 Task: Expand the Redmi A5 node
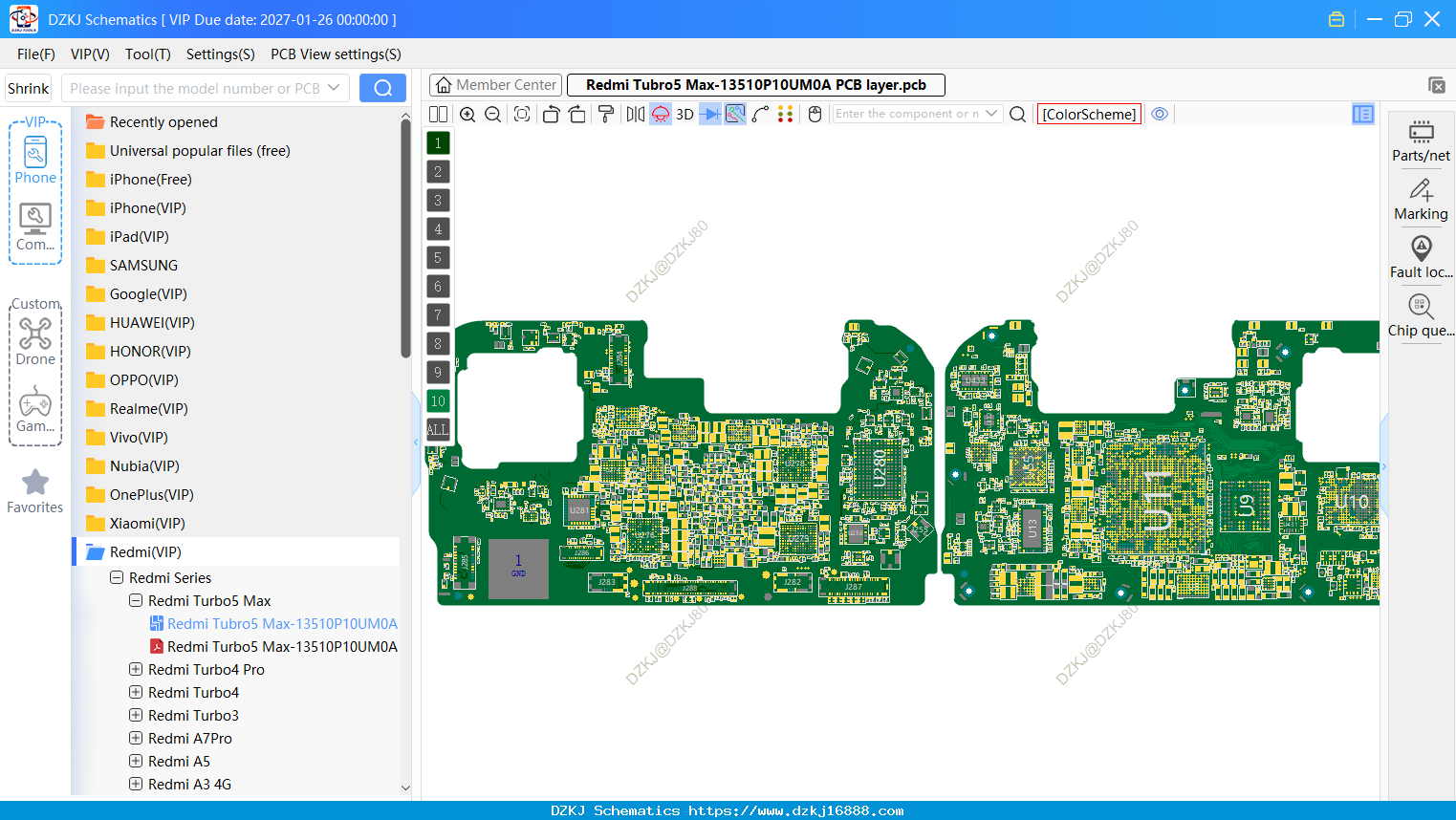coord(136,761)
